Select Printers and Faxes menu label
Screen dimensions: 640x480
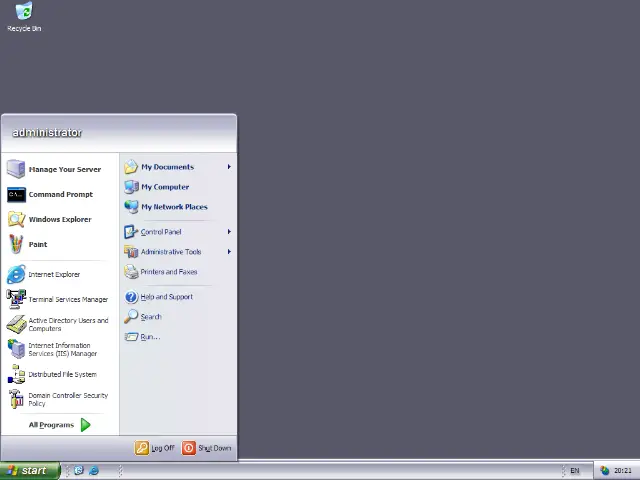169,272
